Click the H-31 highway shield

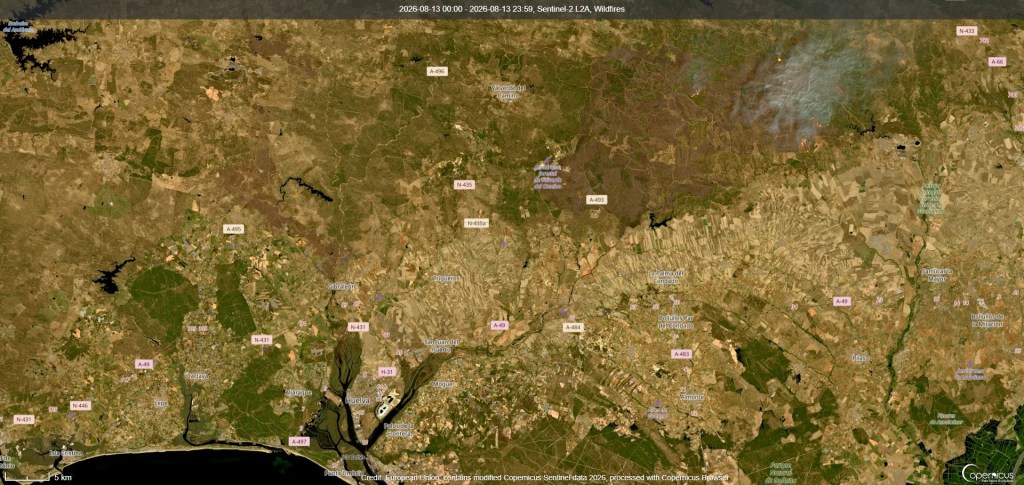click(x=387, y=371)
